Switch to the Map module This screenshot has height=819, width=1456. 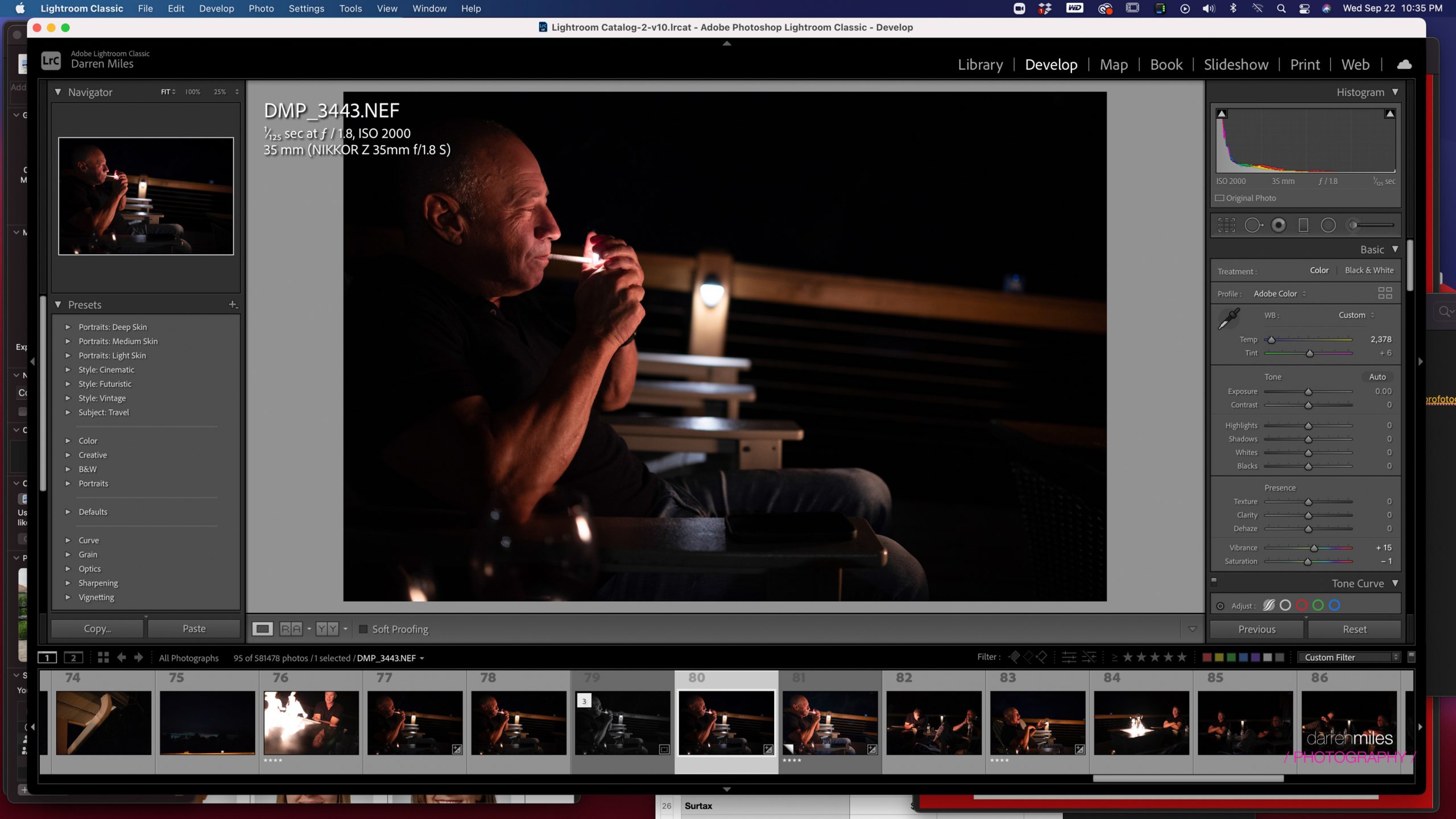[x=1114, y=64]
